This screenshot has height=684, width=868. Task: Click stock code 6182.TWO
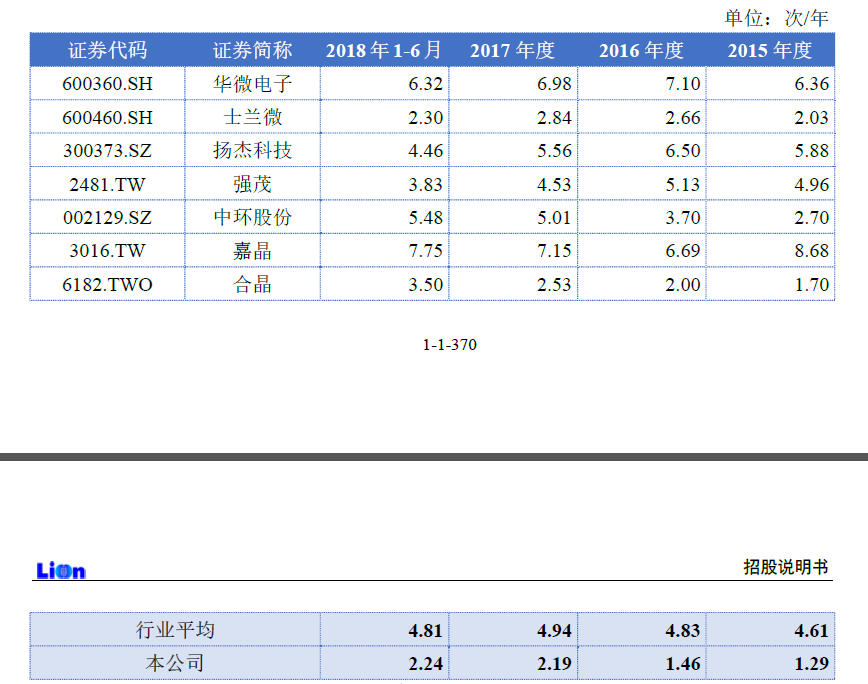coord(107,284)
